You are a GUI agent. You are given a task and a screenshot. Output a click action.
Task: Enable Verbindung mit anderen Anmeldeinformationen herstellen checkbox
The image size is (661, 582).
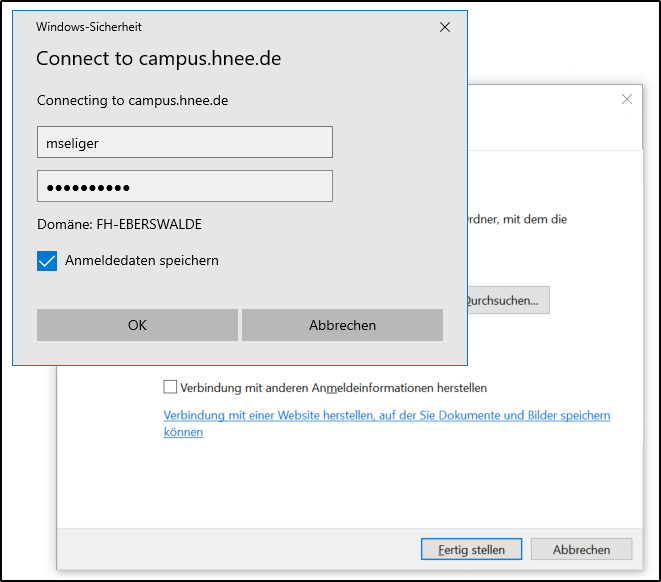(170, 387)
